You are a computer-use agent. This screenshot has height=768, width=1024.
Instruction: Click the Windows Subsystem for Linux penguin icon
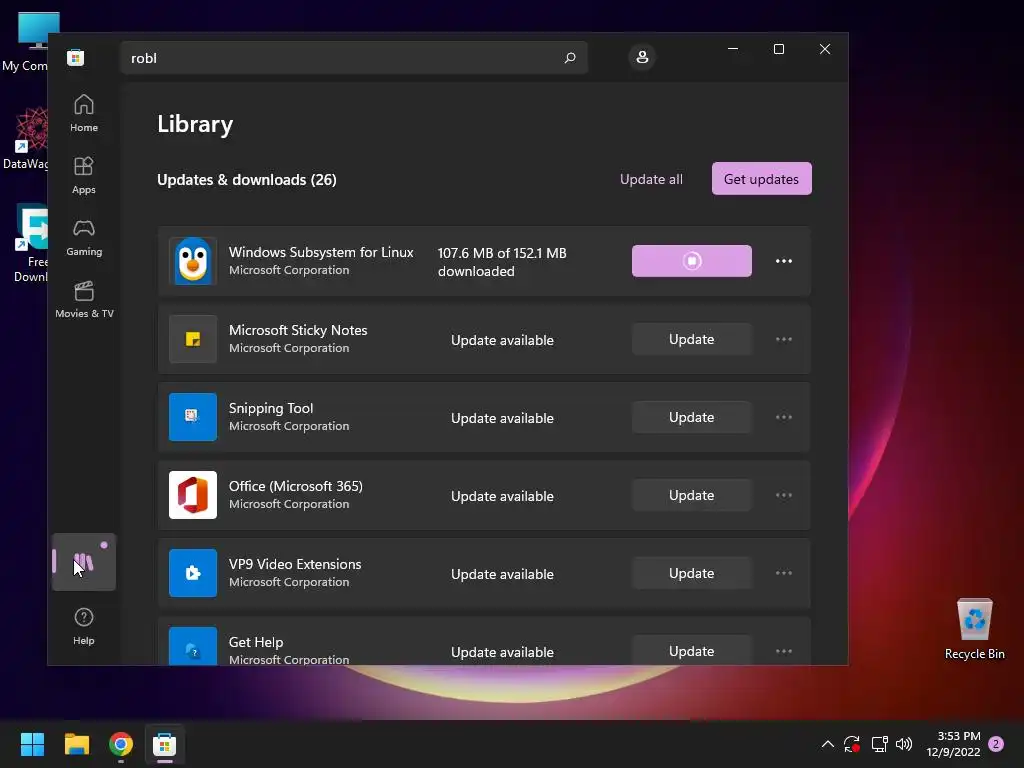pyautogui.click(x=193, y=261)
